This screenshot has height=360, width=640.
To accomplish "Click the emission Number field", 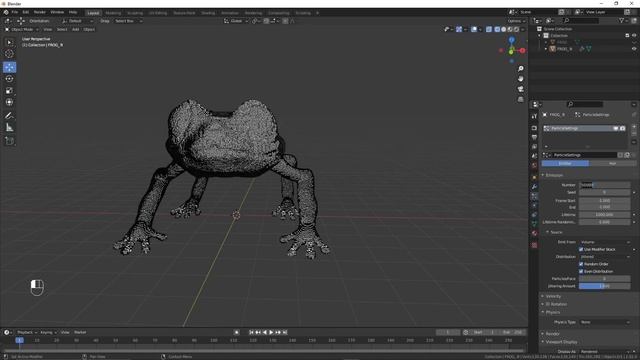I will (x=605, y=185).
